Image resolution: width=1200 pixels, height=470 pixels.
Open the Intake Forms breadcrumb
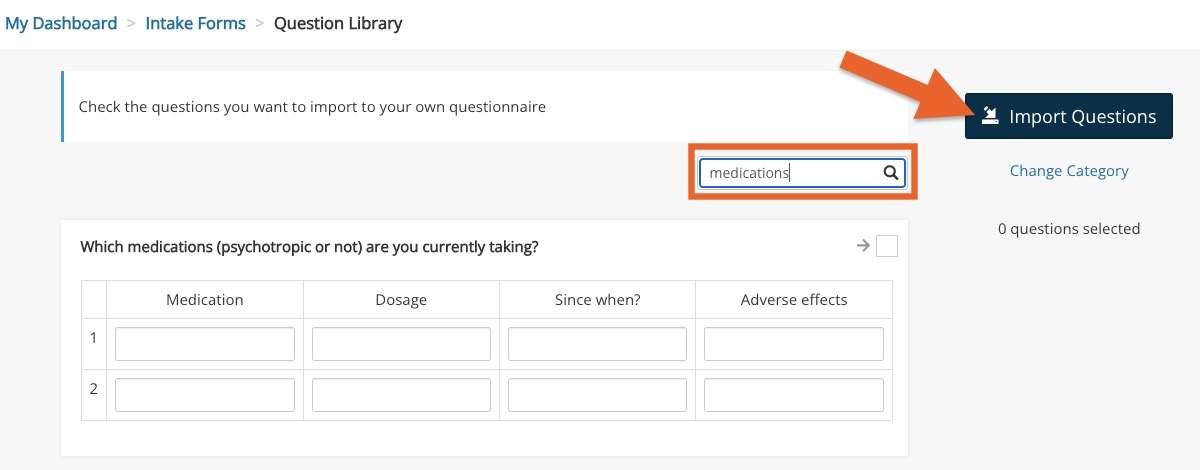coord(195,23)
